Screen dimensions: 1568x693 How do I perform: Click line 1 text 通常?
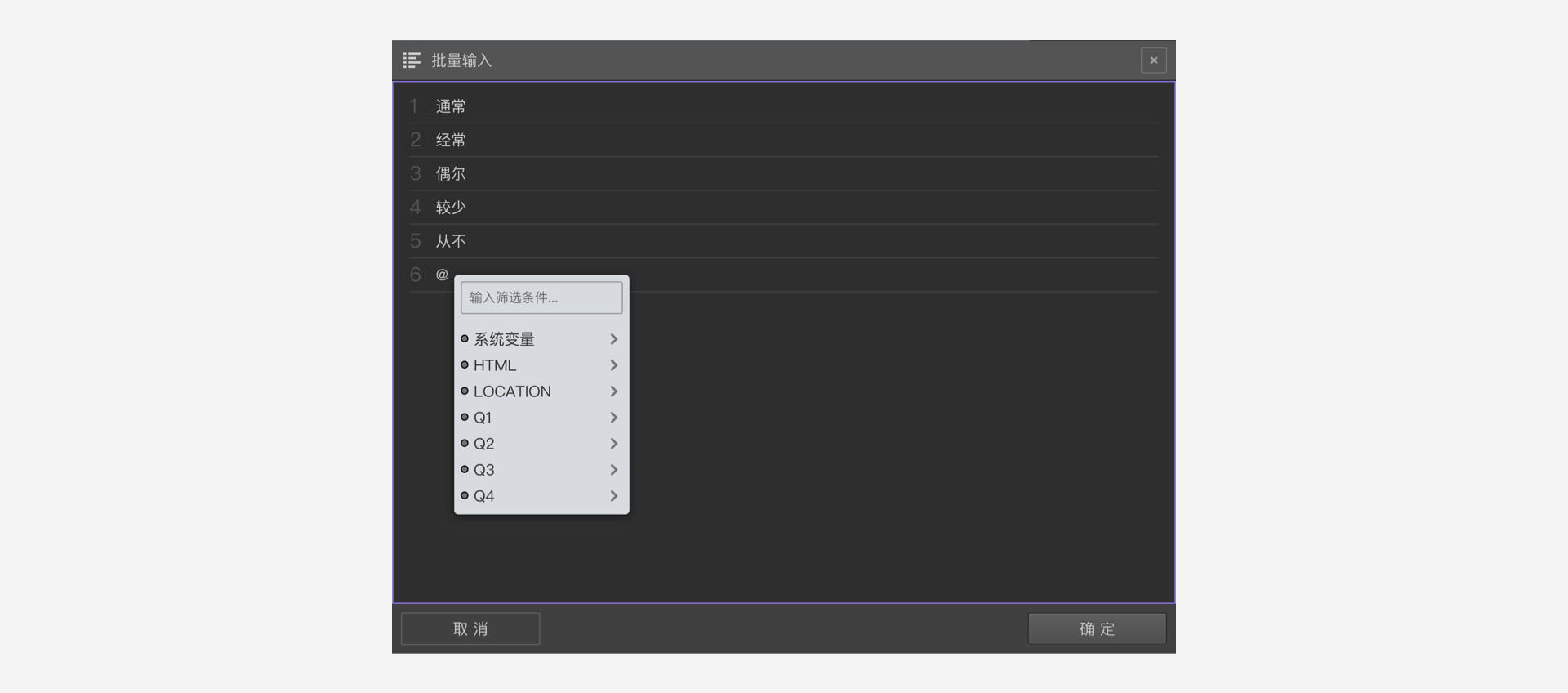tap(451, 106)
